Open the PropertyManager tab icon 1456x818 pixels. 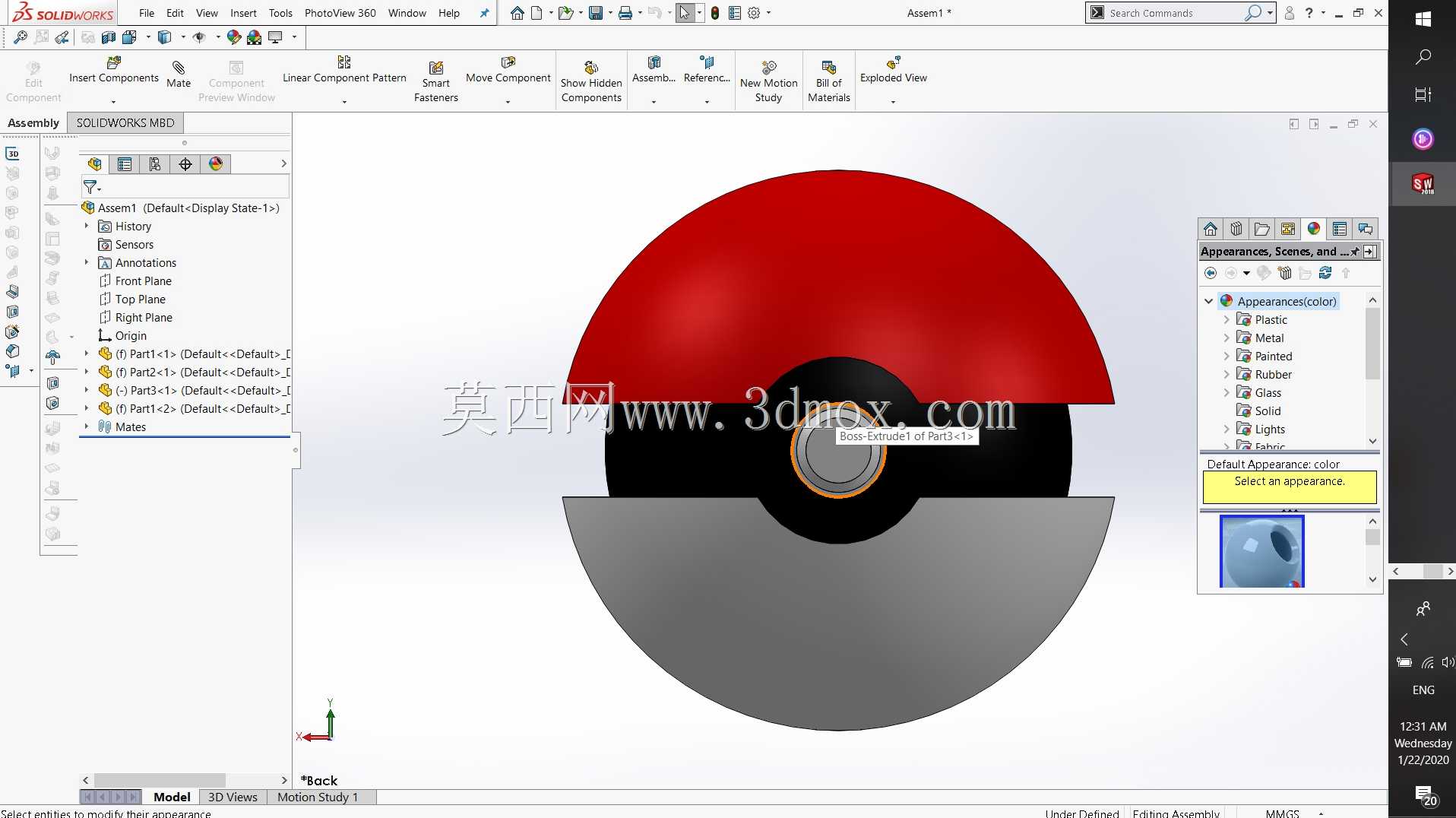click(x=125, y=163)
